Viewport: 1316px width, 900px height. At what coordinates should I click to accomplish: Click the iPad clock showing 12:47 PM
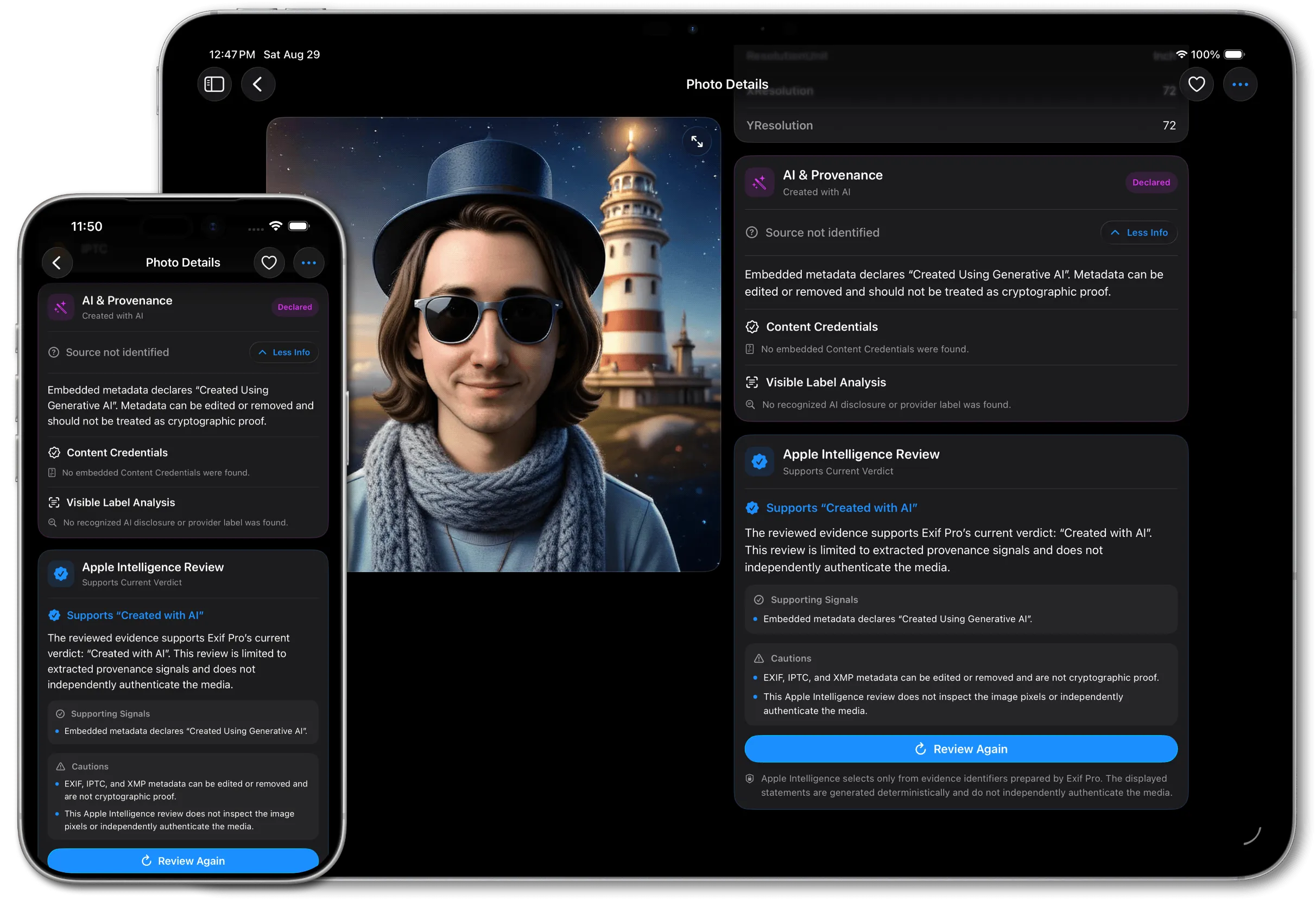(x=232, y=54)
